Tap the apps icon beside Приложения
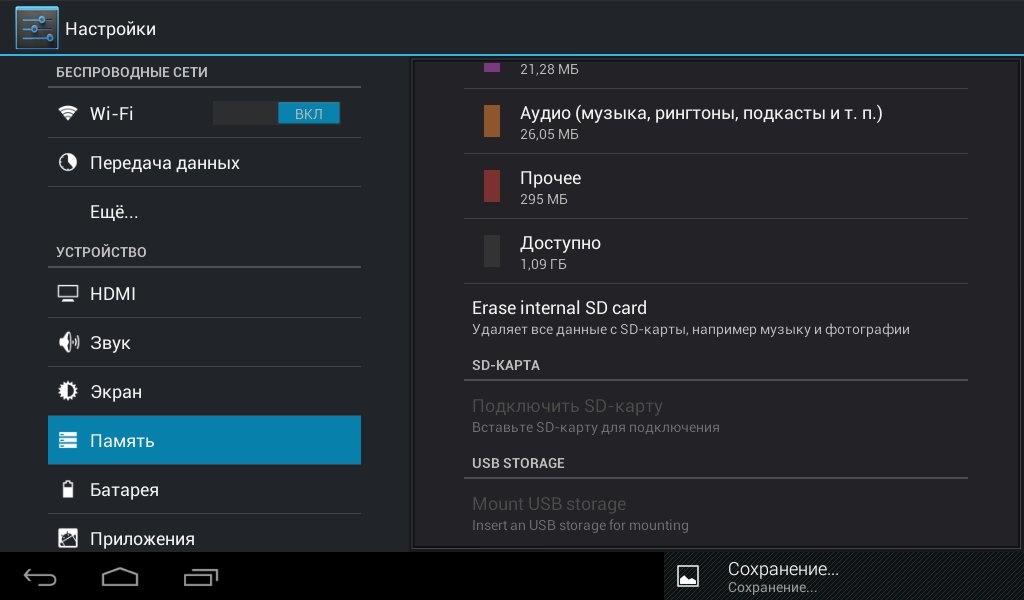The image size is (1024, 600). [68, 538]
